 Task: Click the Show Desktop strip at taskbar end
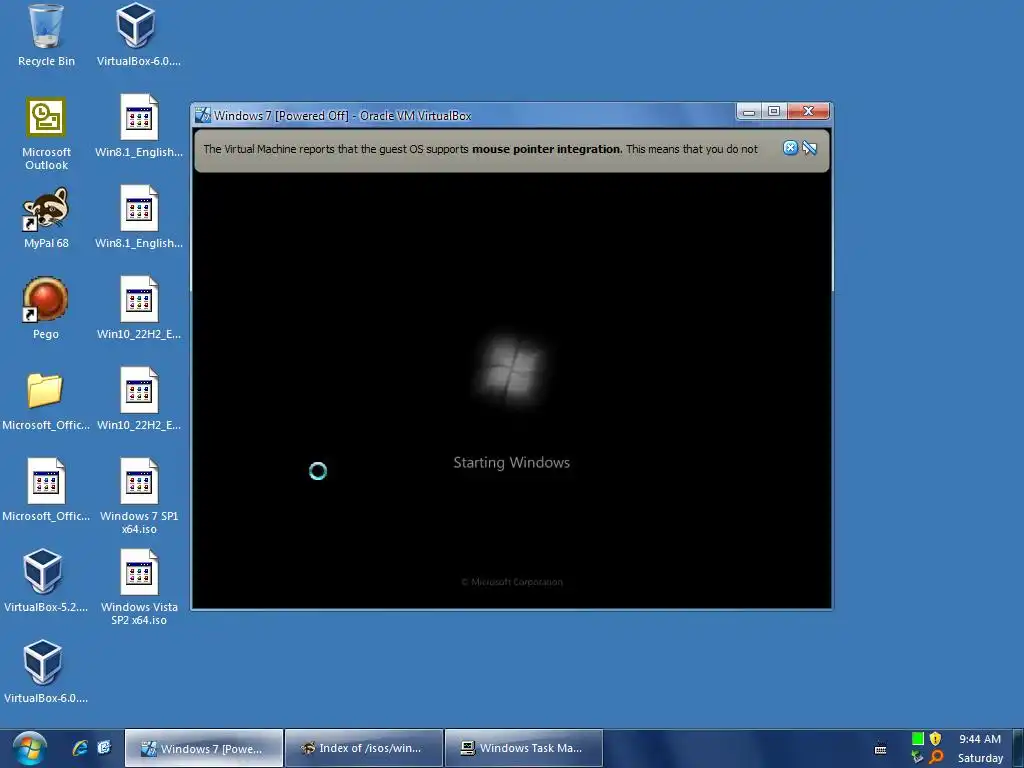coord(1018,748)
